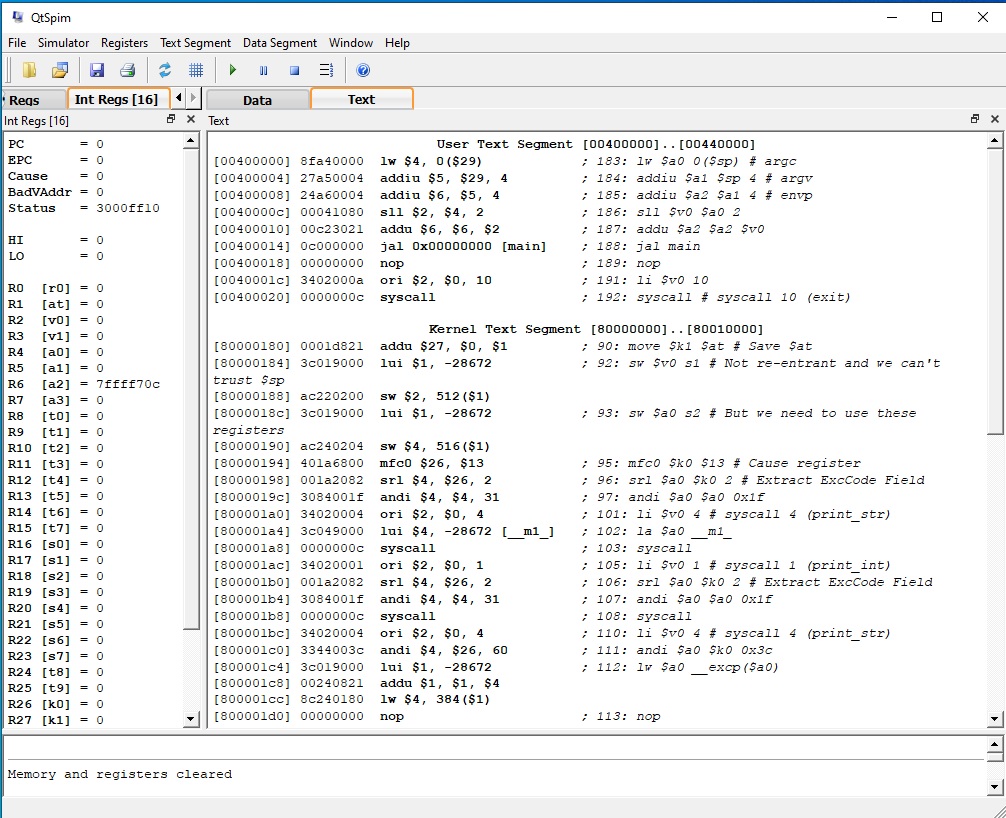Open the Simulator menu
The height and width of the screenshot is (818, 1006).
pos(63,43)
